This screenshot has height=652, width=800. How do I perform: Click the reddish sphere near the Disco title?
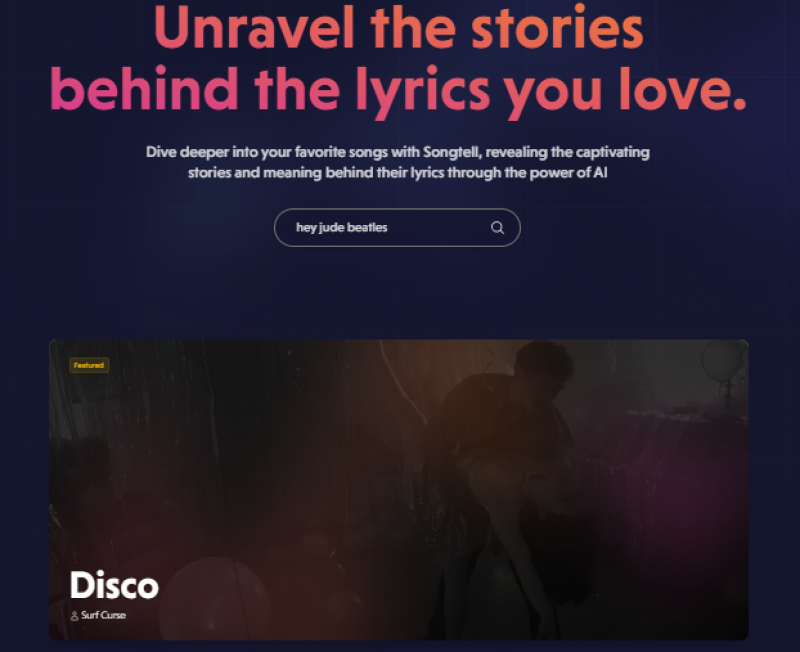click(x=214, y=597)
